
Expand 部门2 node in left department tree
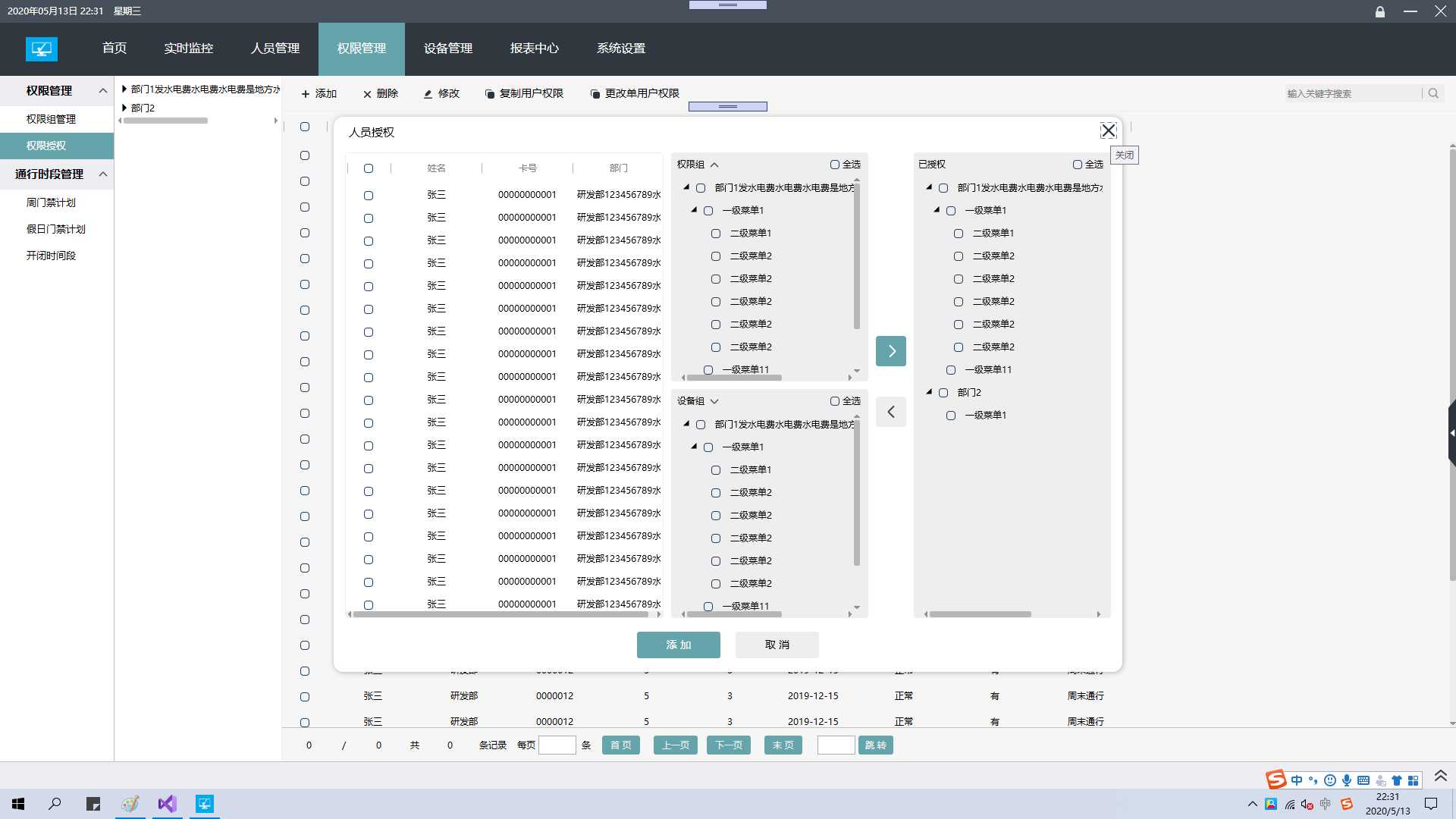(x=124, y=108)
